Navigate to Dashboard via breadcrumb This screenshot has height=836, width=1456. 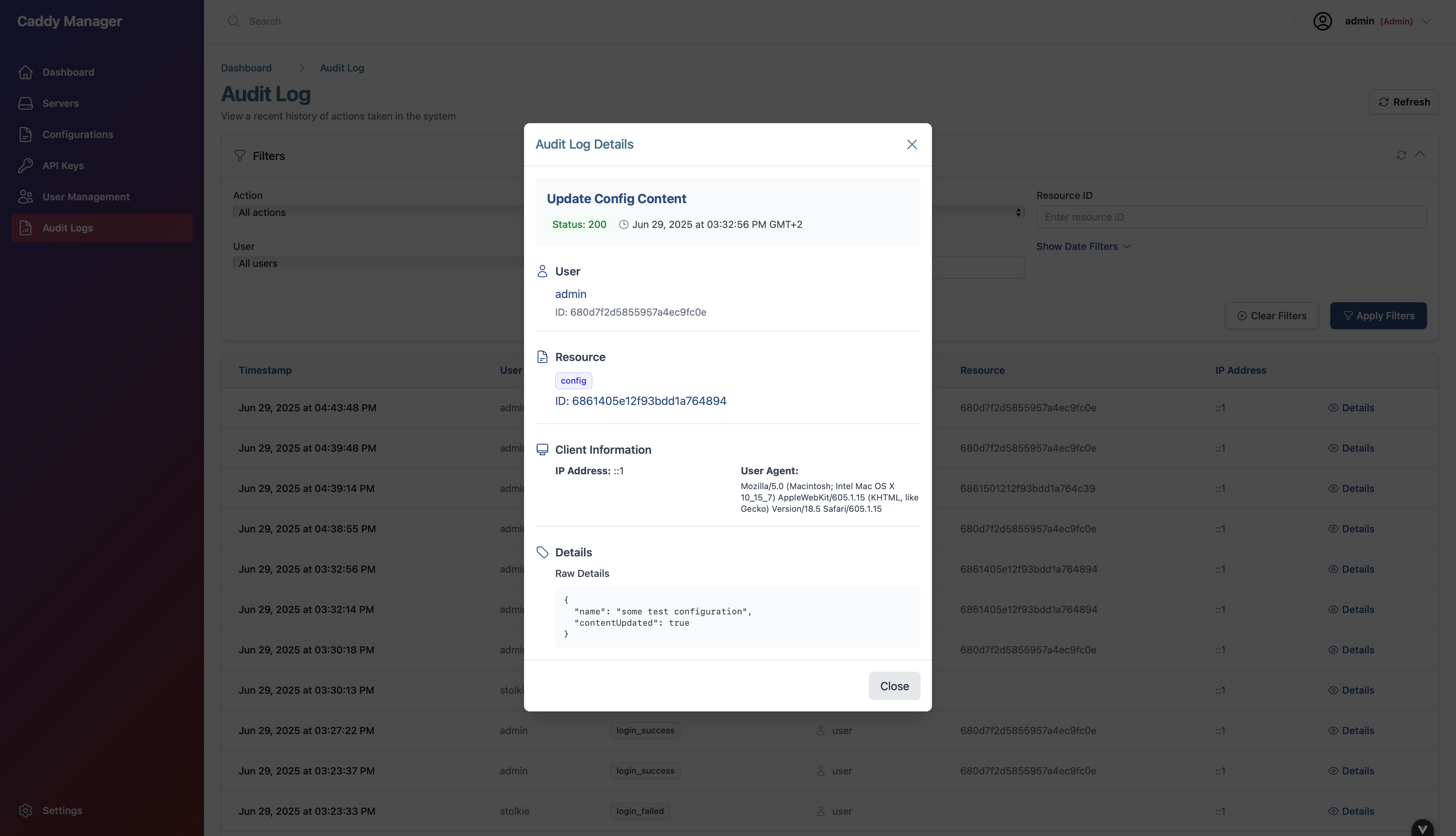tap(246, 68)
